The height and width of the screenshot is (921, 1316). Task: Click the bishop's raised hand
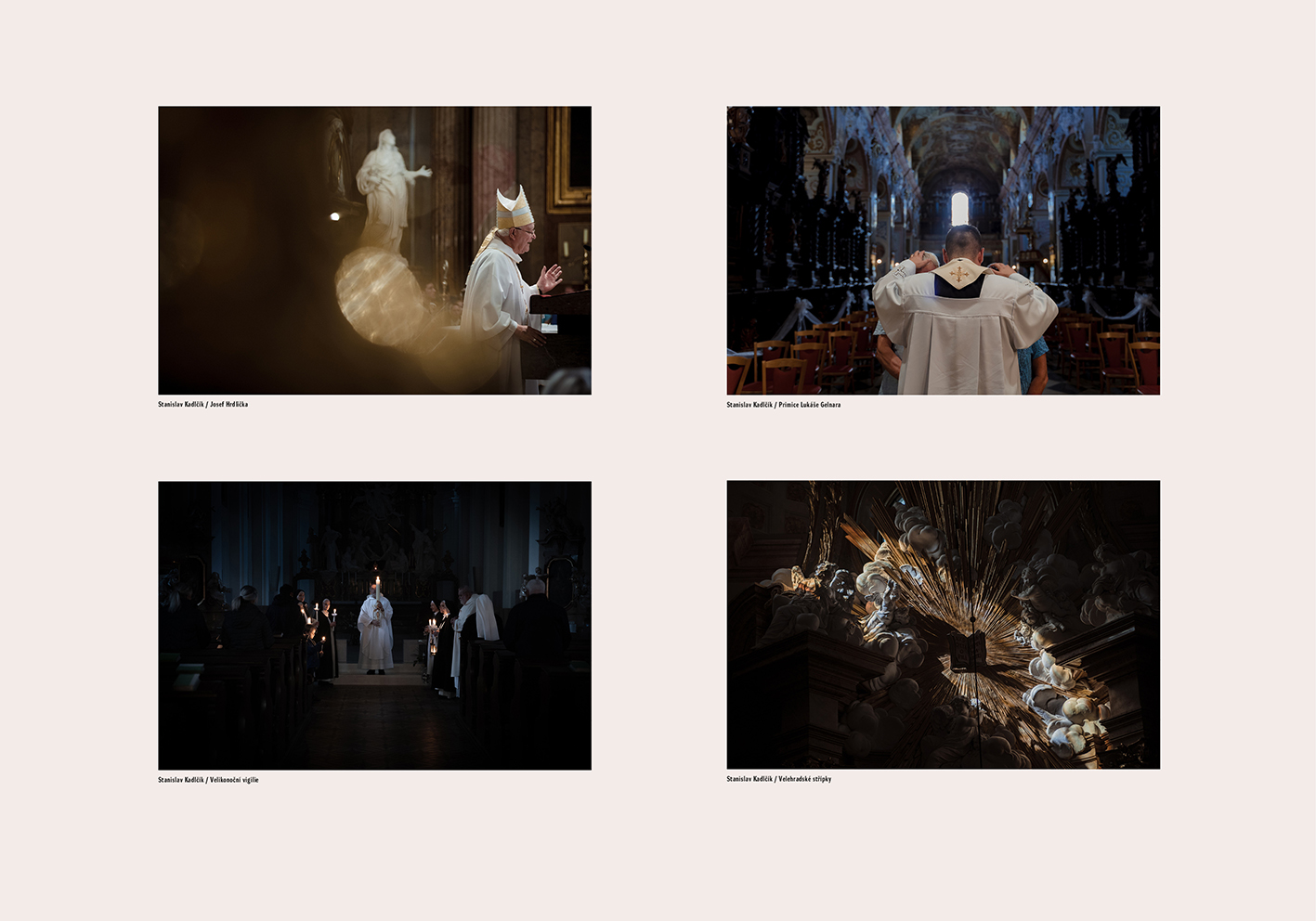coord(550,278)
